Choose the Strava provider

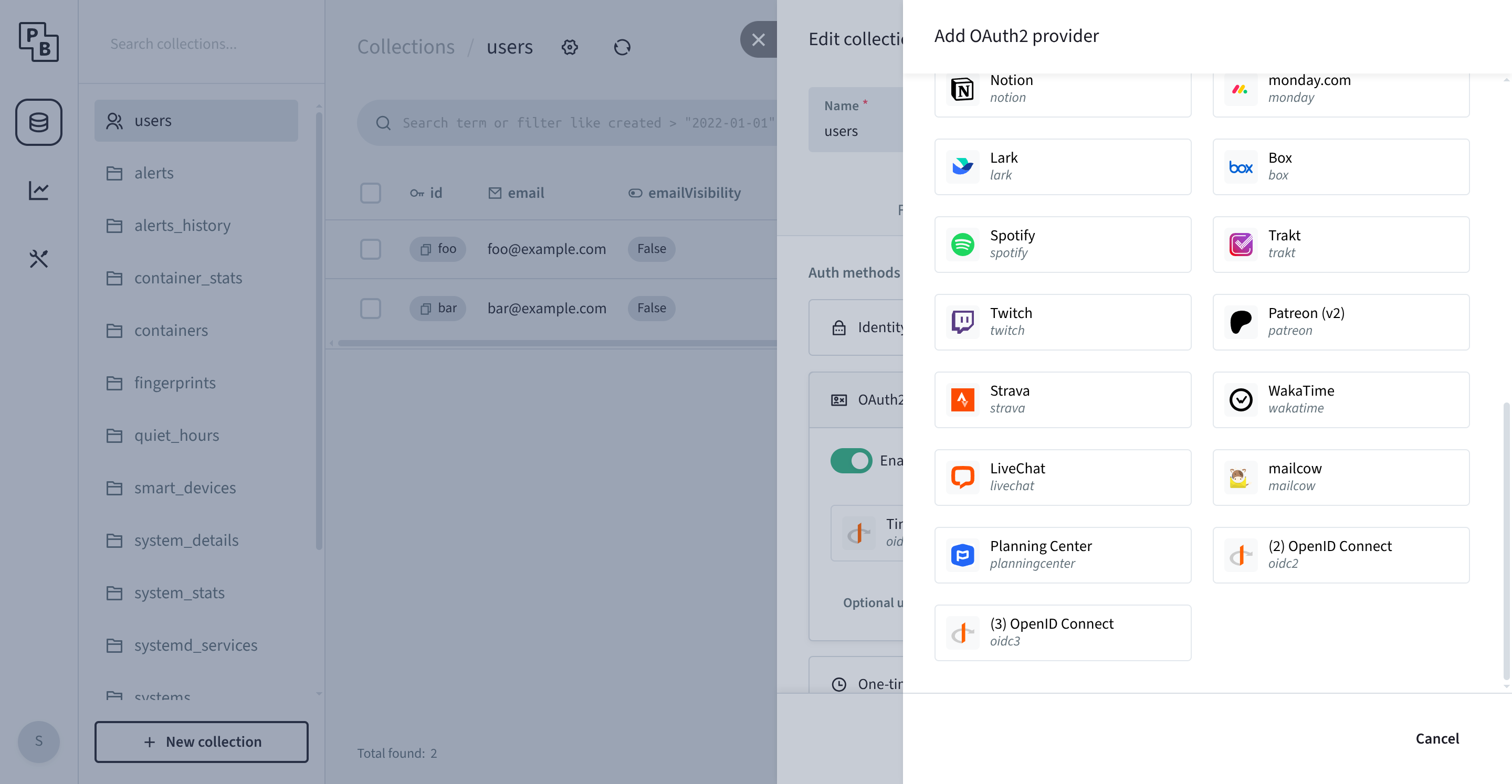(x=1063, y=400)
